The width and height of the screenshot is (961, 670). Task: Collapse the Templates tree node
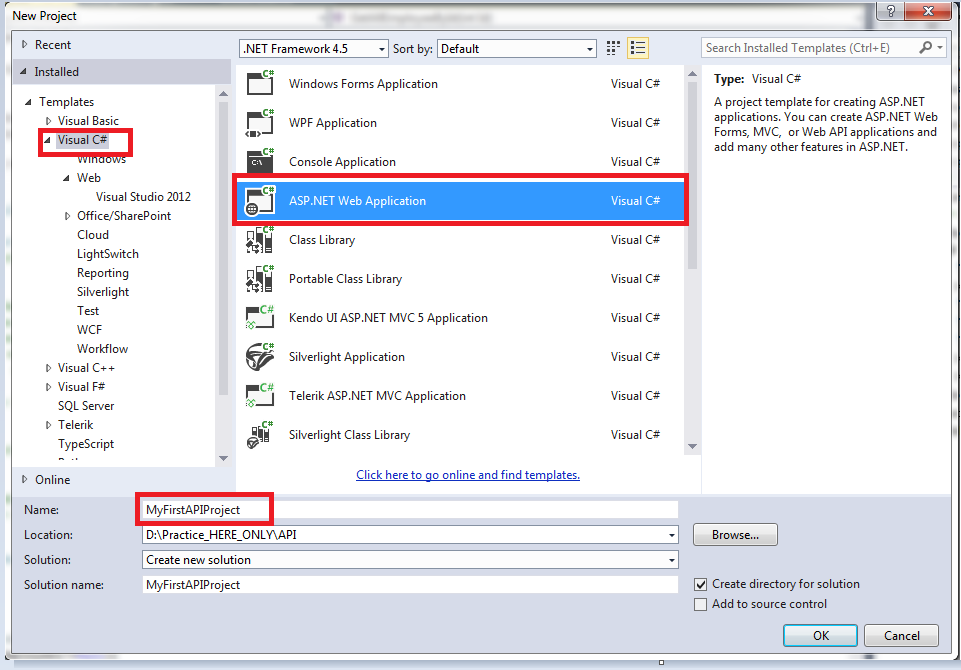[28, 102]
